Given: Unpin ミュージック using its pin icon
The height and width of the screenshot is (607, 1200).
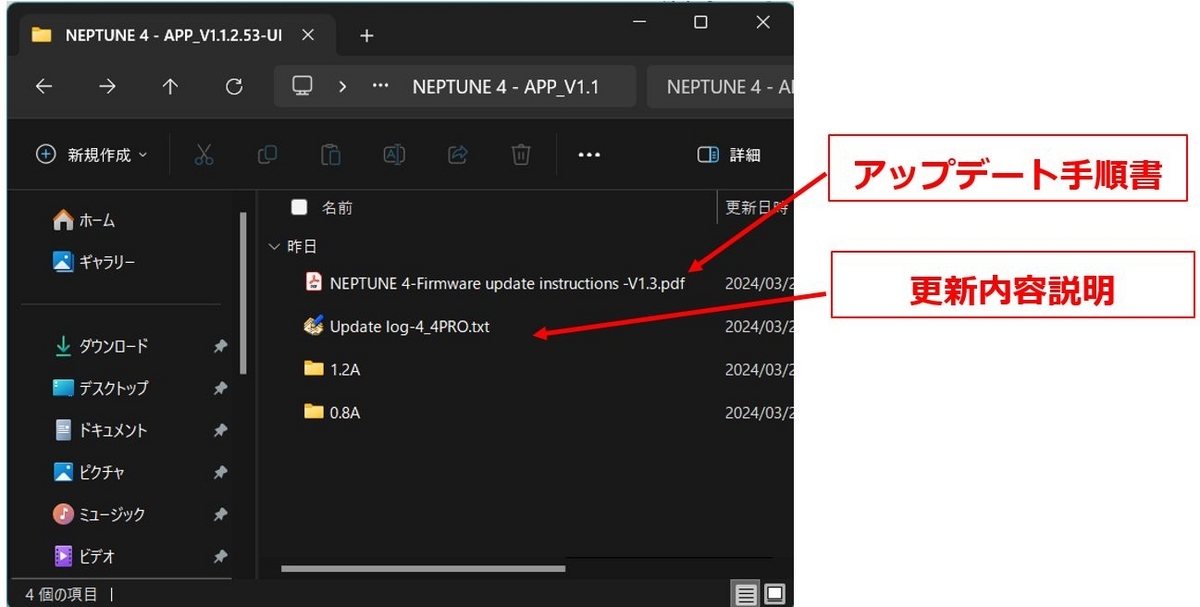Looking at the screenshot, I should pos(220,514).
